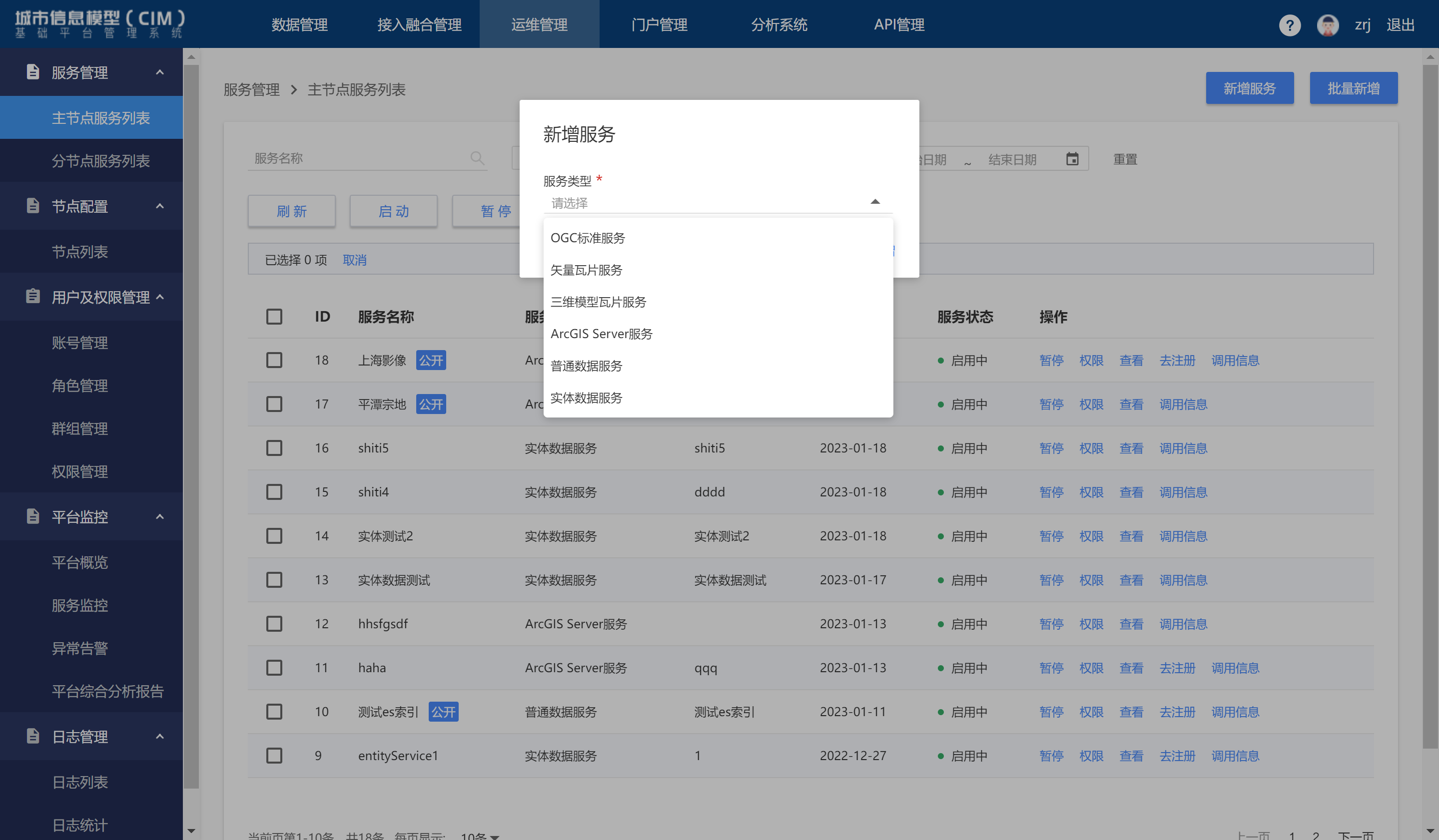
Task: Check the box for row entityService1
Action: pyautogui.click(x=274, y=756)
